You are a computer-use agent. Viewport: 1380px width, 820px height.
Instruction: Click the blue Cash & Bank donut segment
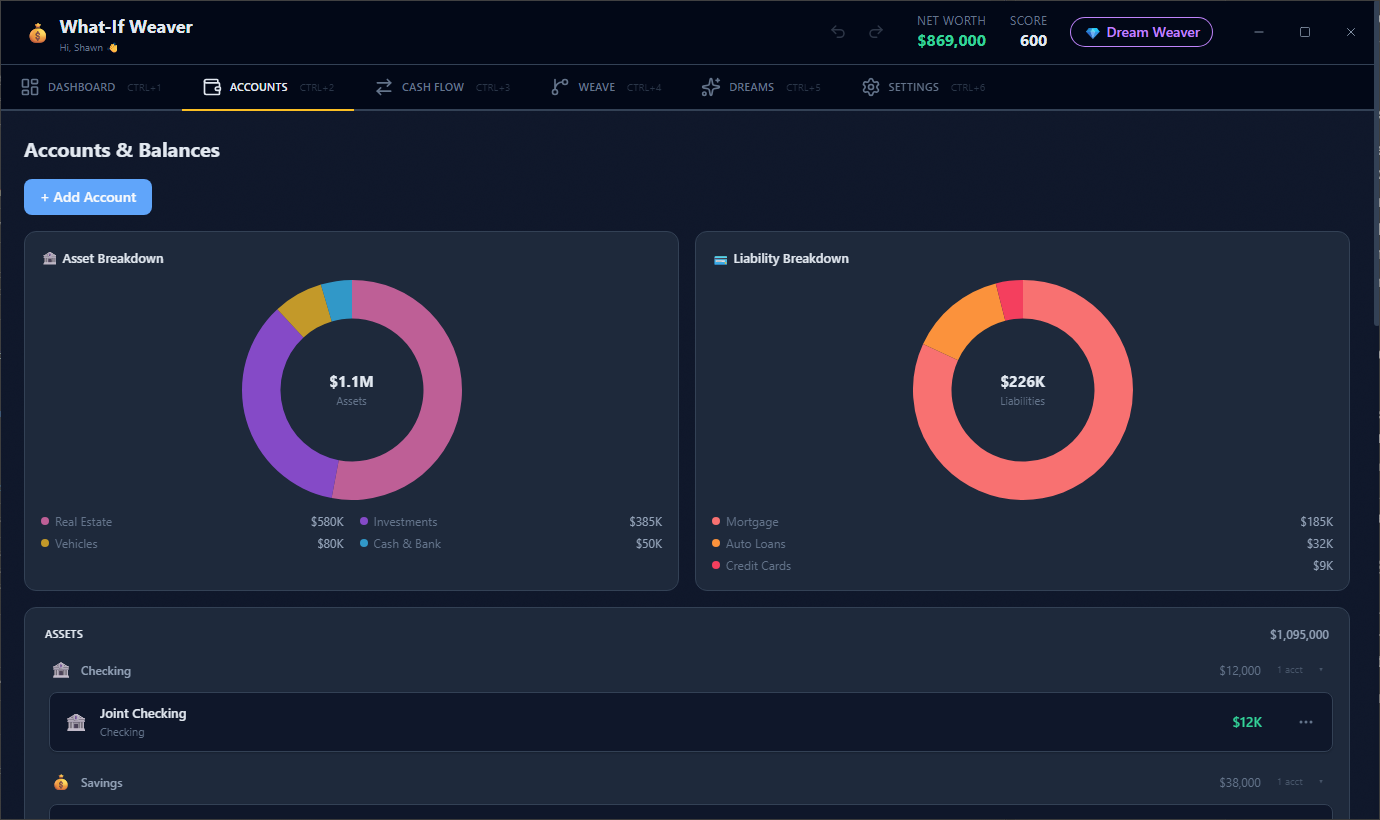tap(338, 299)
